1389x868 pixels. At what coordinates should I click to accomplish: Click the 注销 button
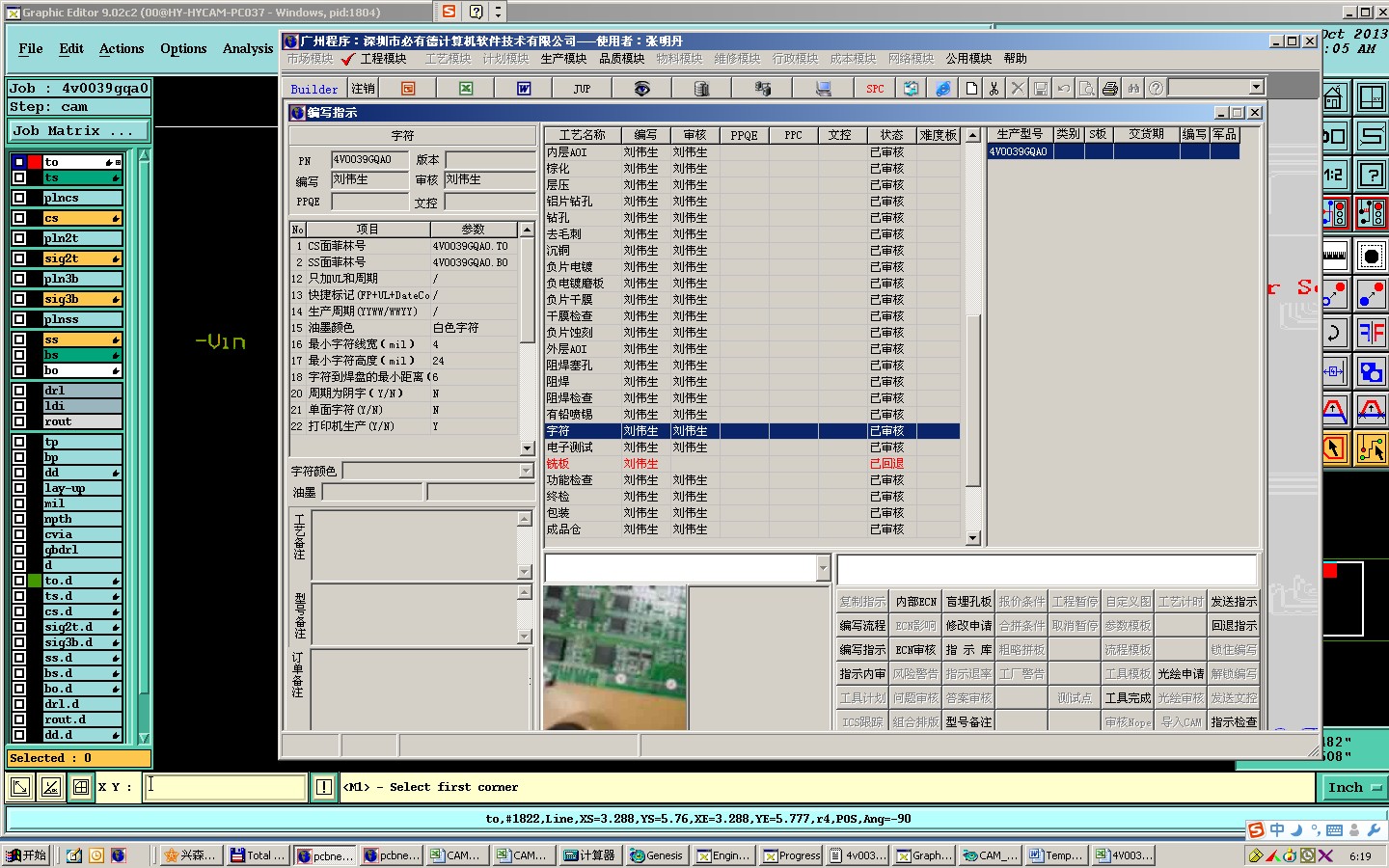[363, 88]
